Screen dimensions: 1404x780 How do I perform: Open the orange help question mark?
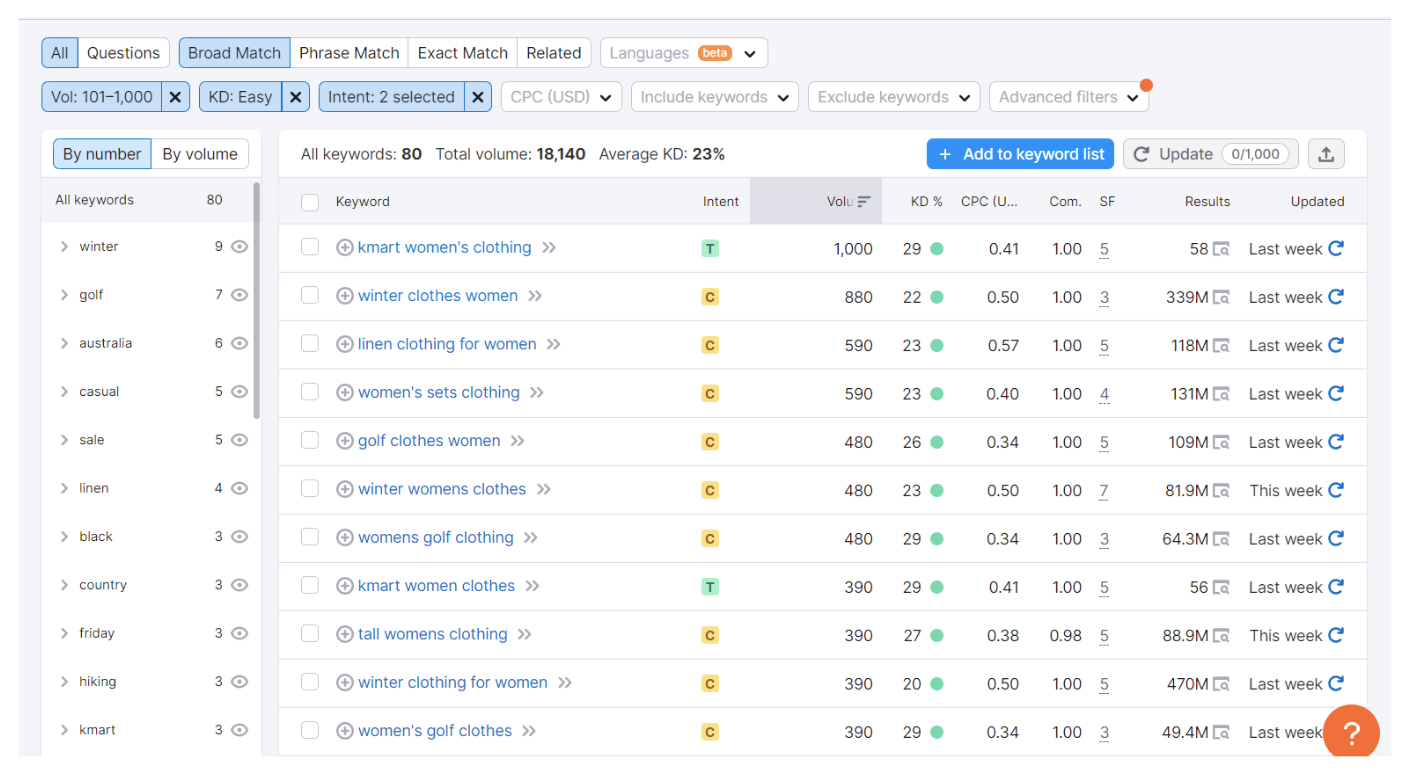coord(1351,731)
